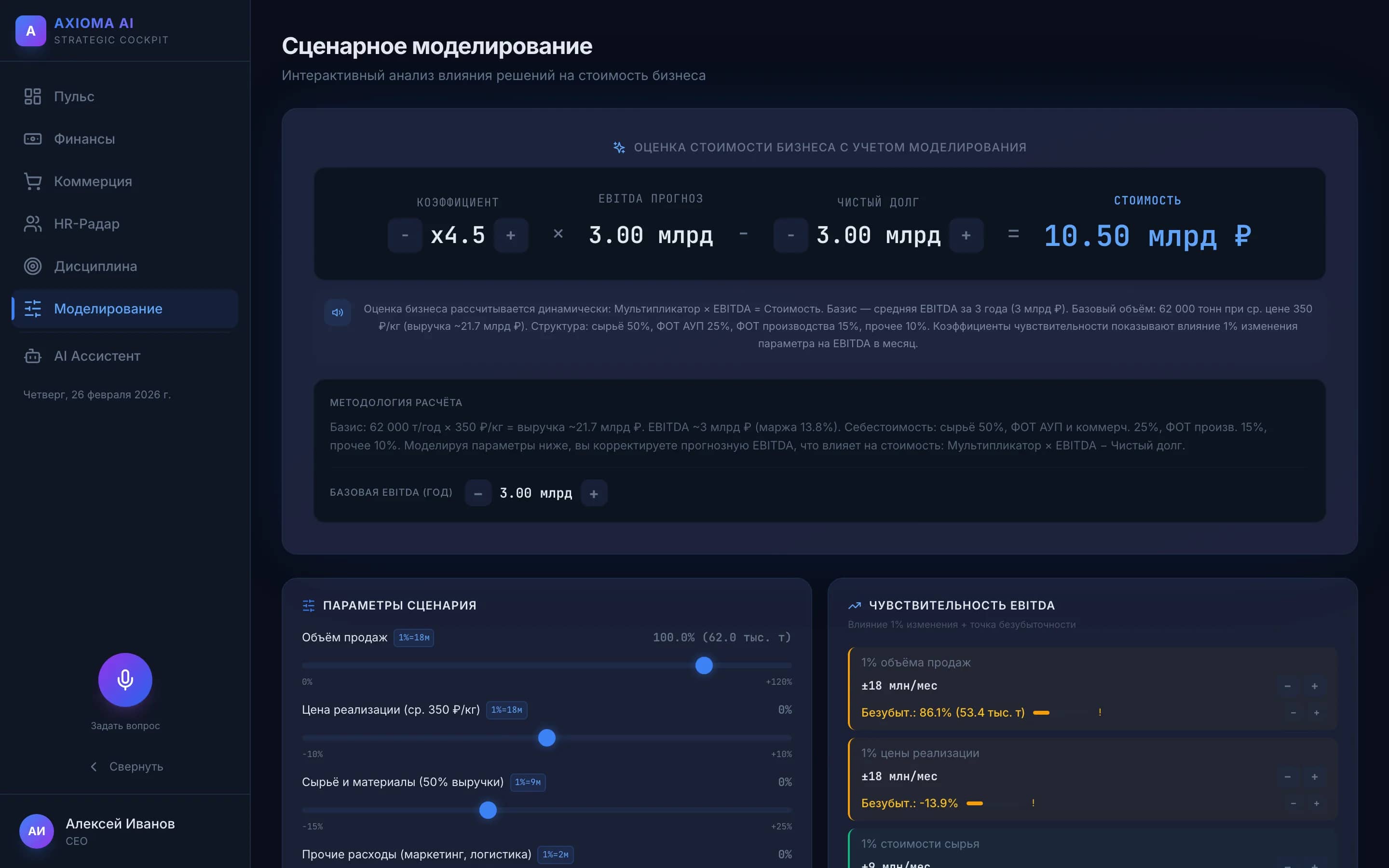Decrease 1% цены реализации sensitivity value
This screenshot has height=868, width=1389.
[x=1287, y=777]
